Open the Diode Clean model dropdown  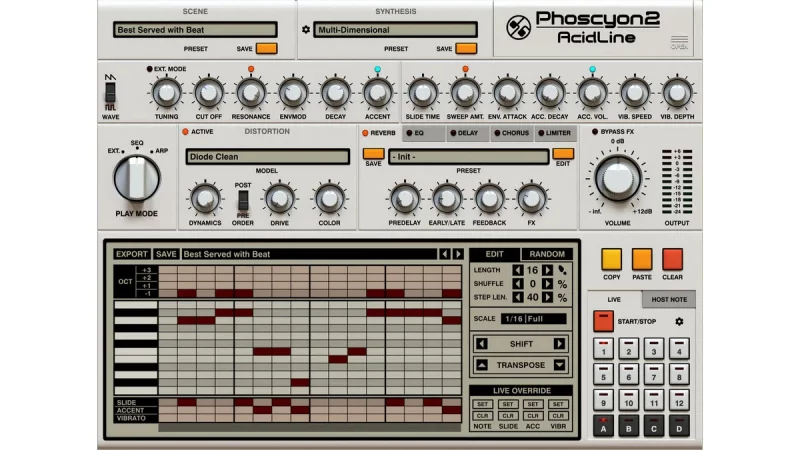(267, 157)
